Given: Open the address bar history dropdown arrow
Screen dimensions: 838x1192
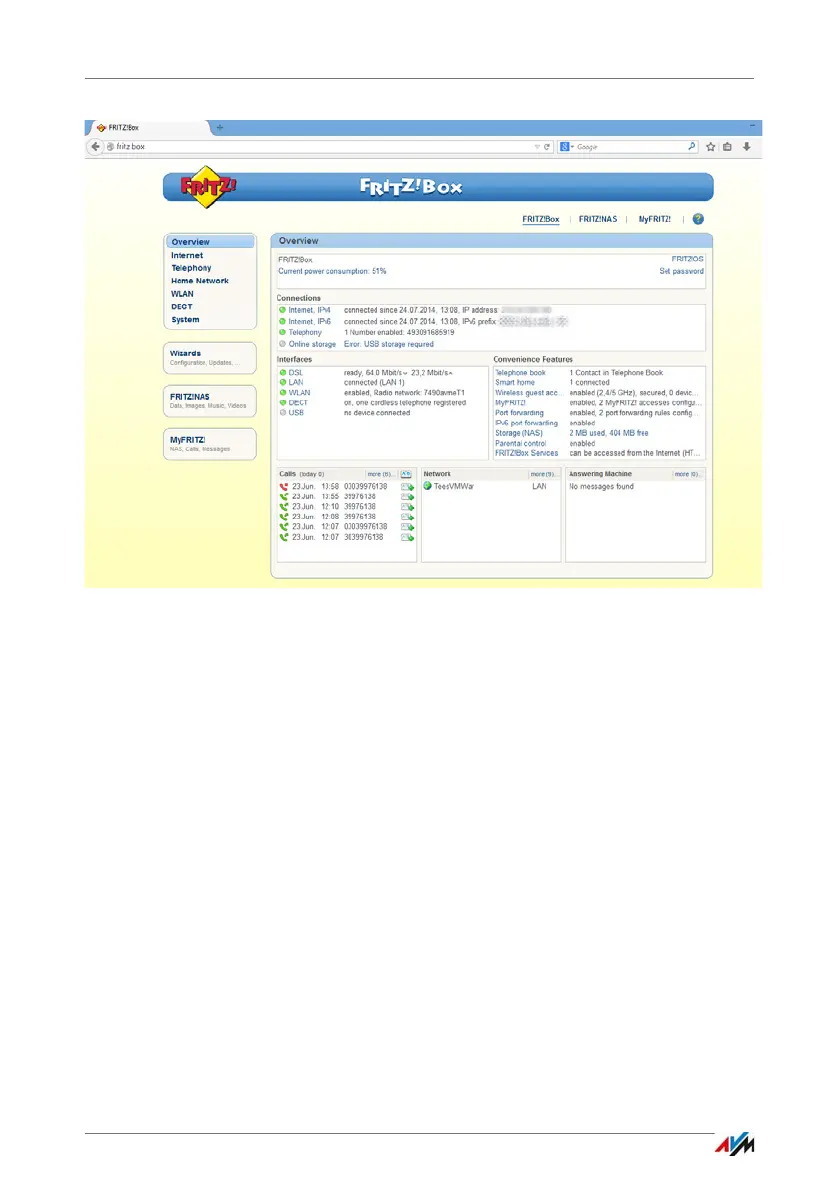Looking at the screenshot, I should tap(537, 147).
